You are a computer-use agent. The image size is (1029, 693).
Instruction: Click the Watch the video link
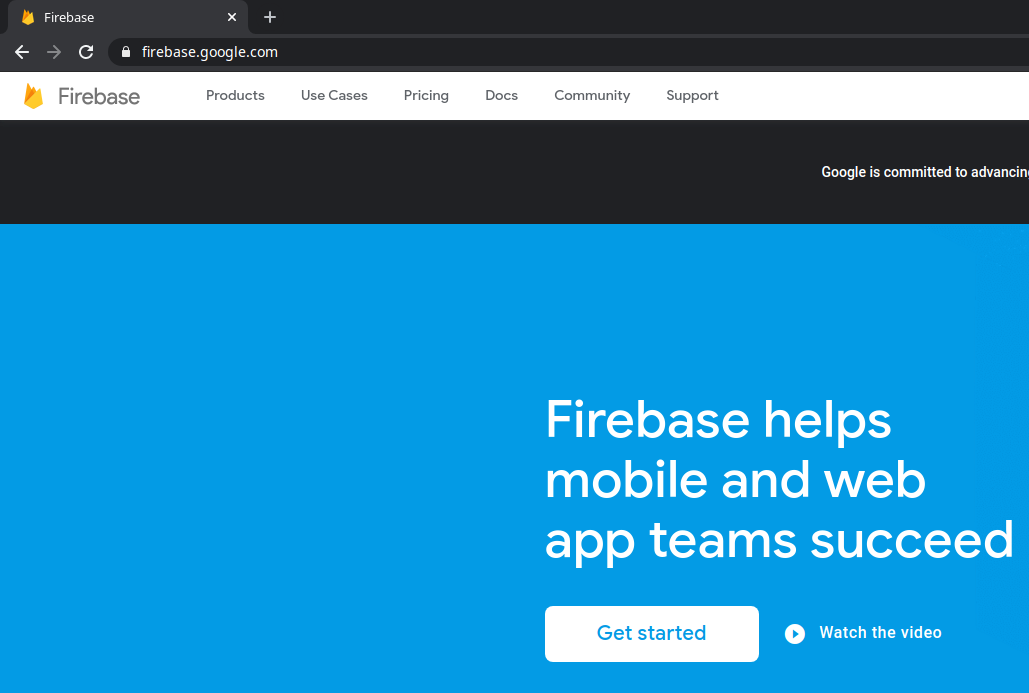coord(880,633)
